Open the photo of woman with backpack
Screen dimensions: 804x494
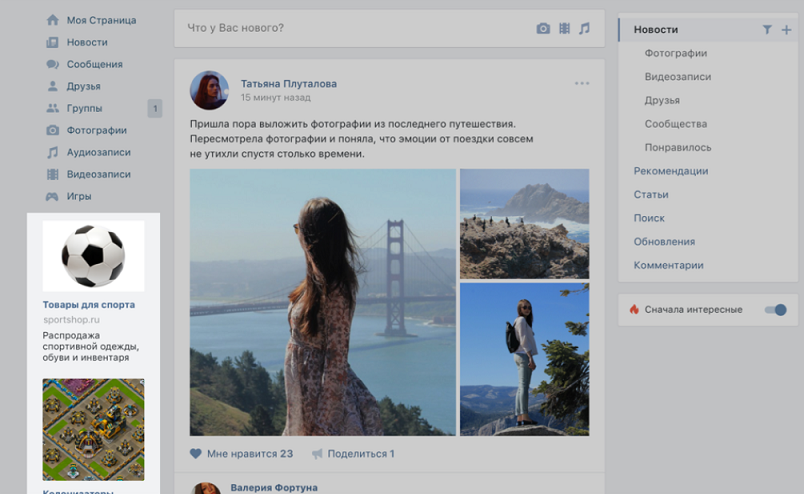[525, 360]
